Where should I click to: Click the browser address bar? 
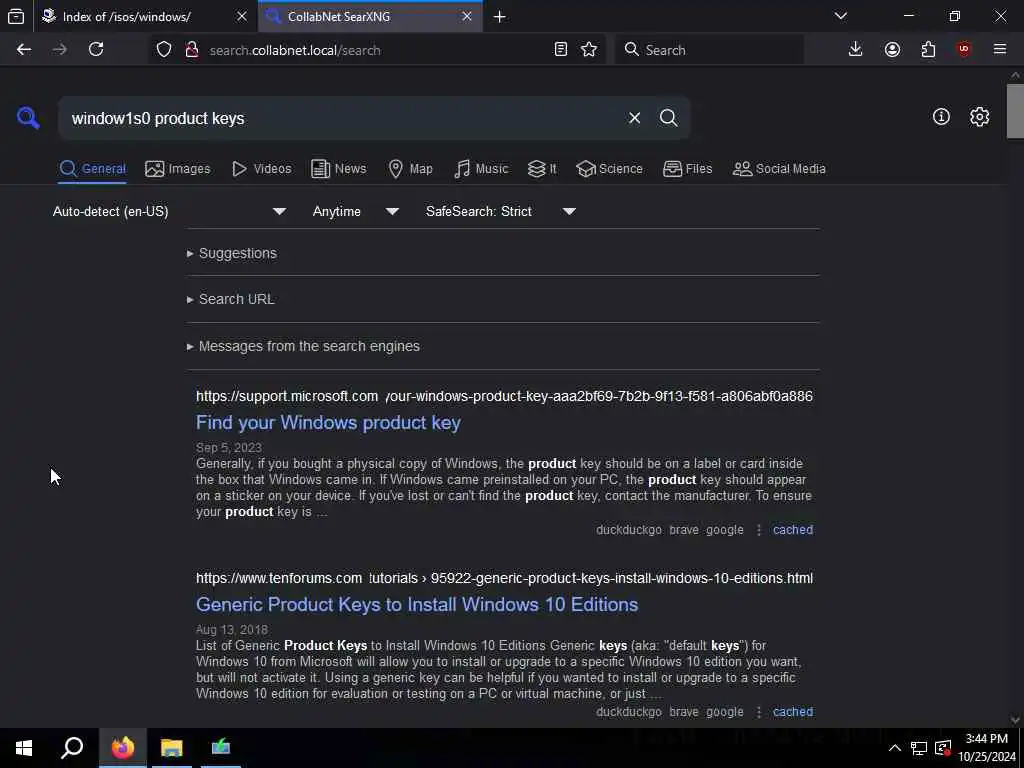376,50
